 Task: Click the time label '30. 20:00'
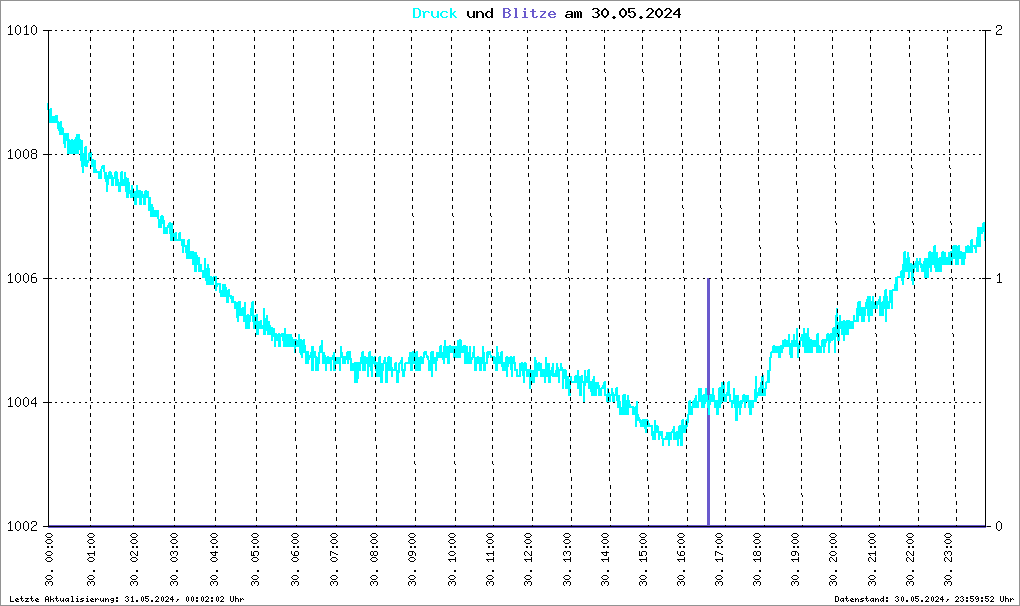click(x=833, y=560)
